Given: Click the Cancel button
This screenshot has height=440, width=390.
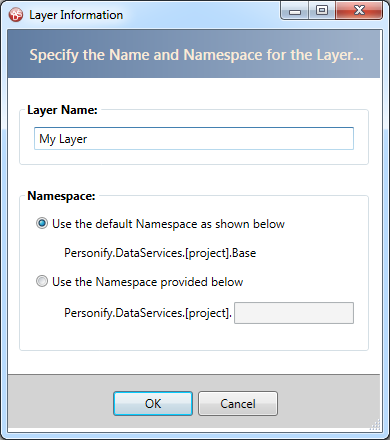Looking at the screenshot, I should pyautogui.click(x=238, y=403).
